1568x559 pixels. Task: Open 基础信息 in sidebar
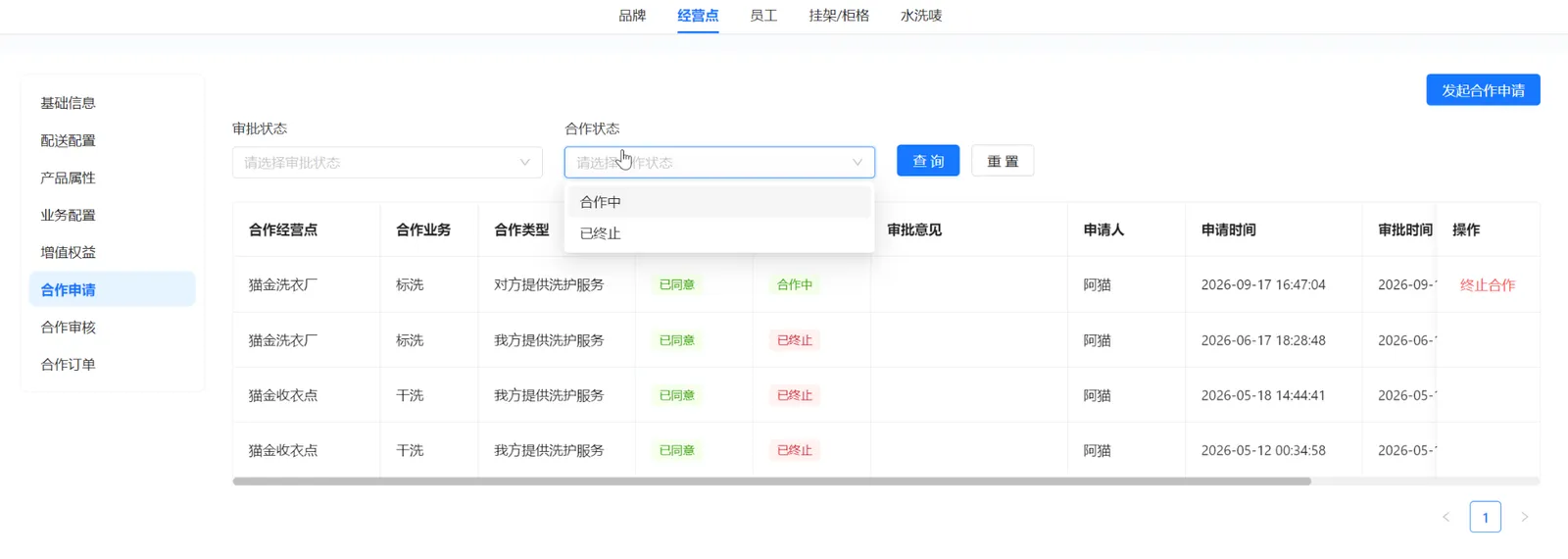(112, 103)
